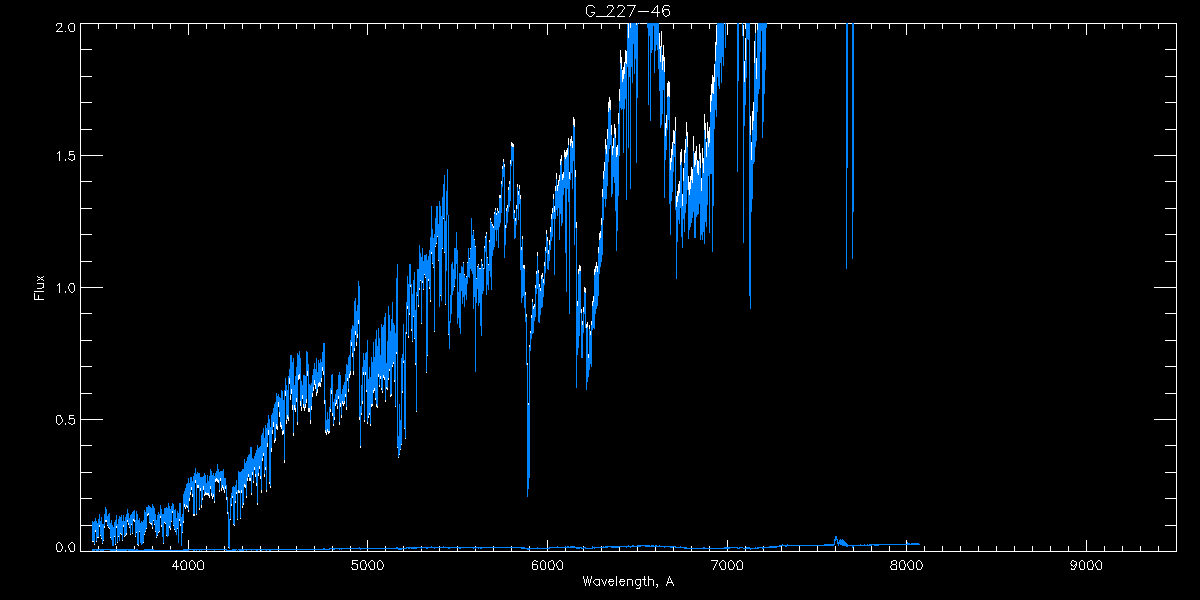Click the 'Wavelength, A' x-axis label
The image size is (1200, 600).
[627, 581]
